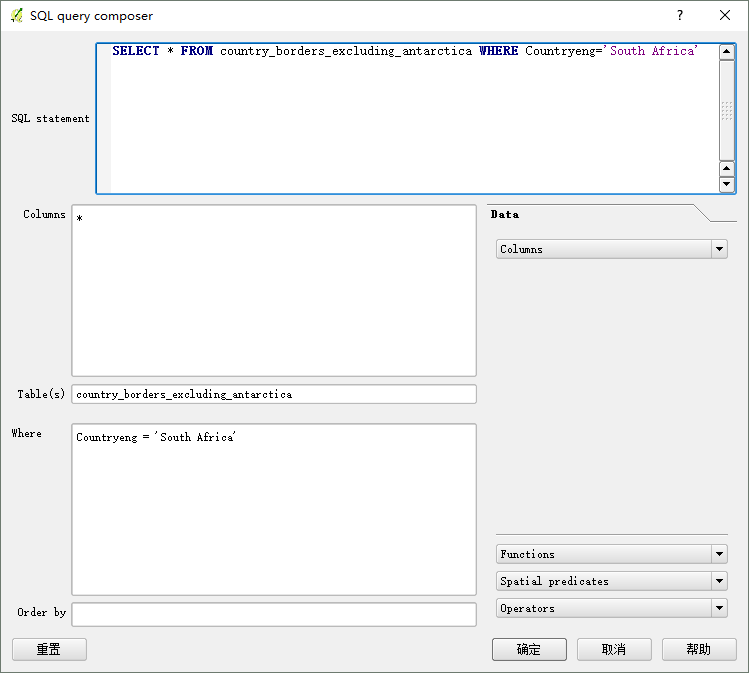Click the Table(s) field with country_borders_excluding_antarctica

[x=274, y=394]
